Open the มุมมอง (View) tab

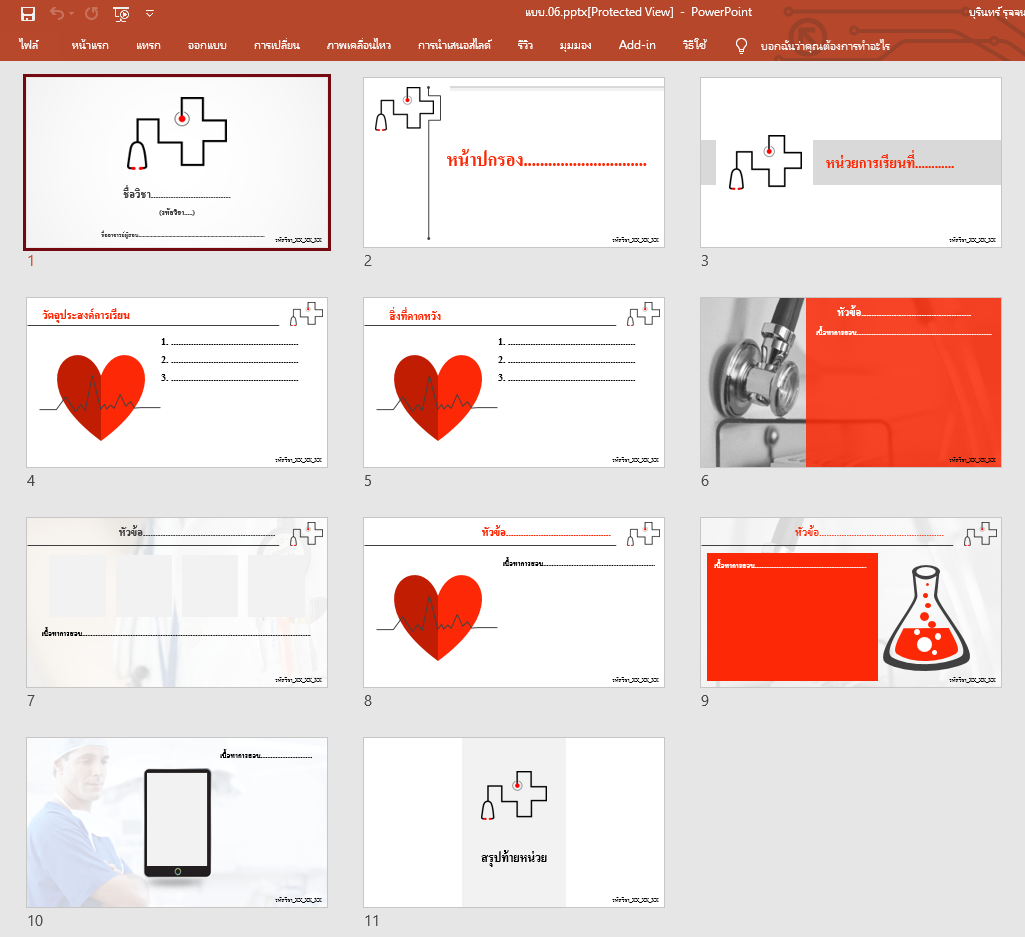click(575, 45)
